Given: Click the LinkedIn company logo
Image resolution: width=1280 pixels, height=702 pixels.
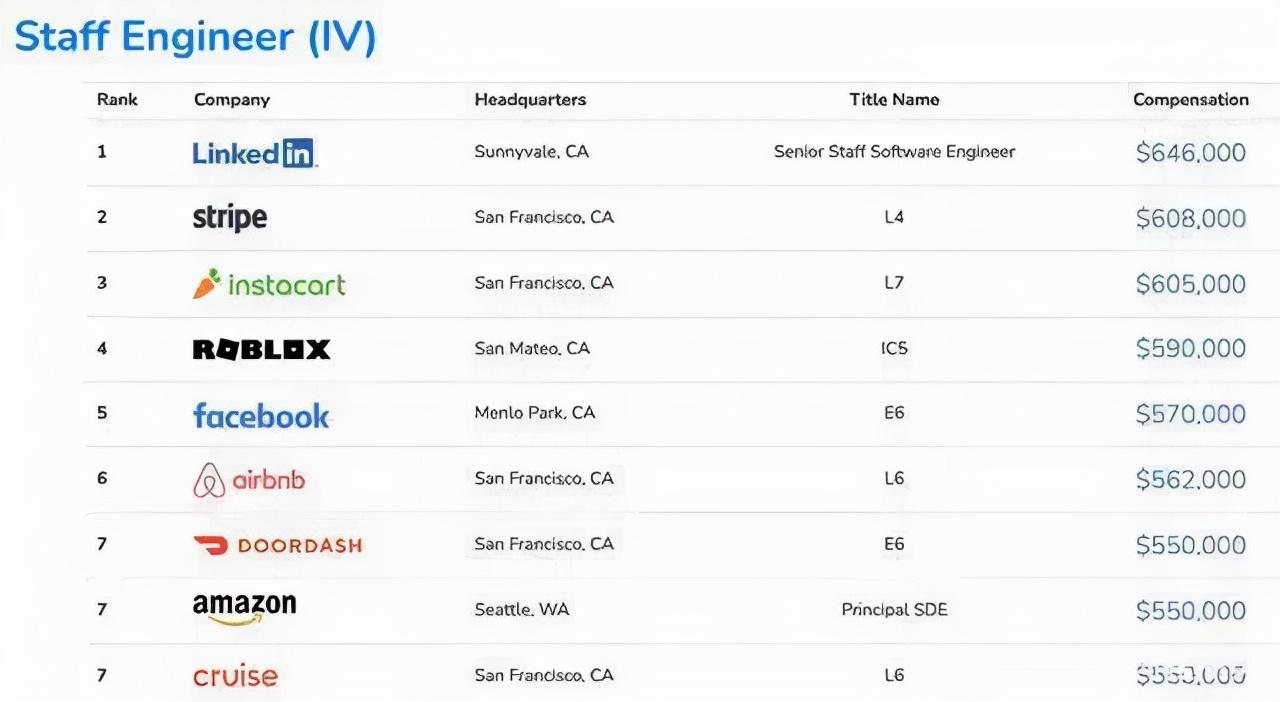Looking at the screenshot, I should (254, 153).
